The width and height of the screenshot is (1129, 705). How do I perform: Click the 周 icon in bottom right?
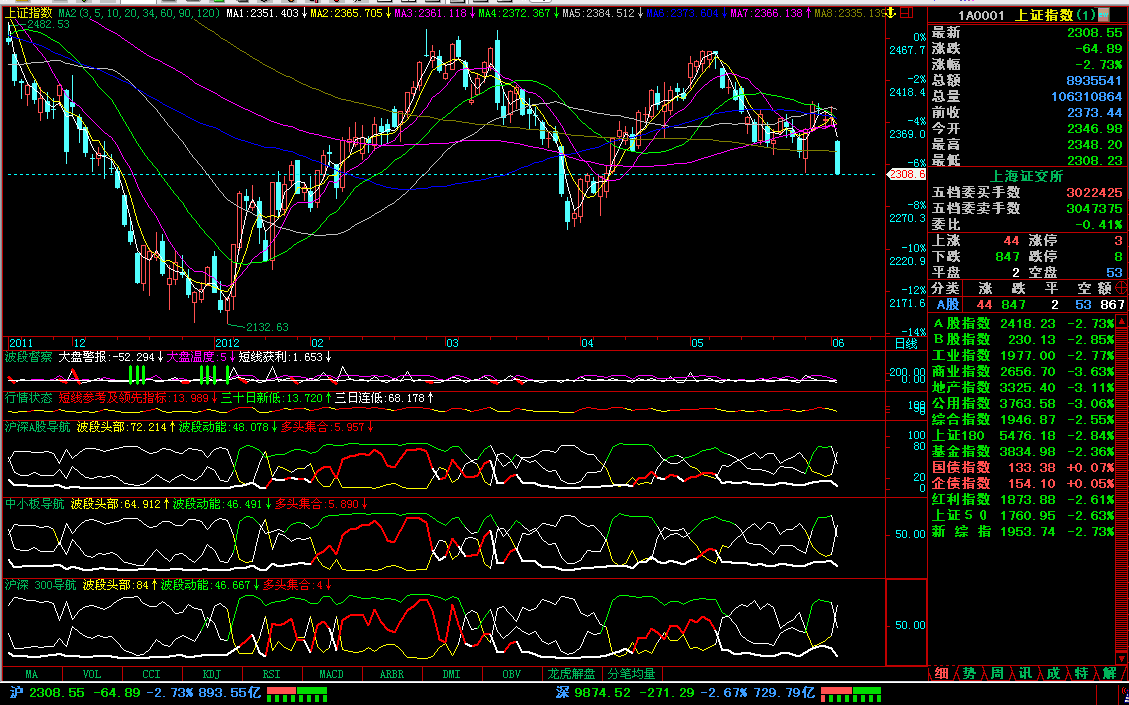point(997,673)
